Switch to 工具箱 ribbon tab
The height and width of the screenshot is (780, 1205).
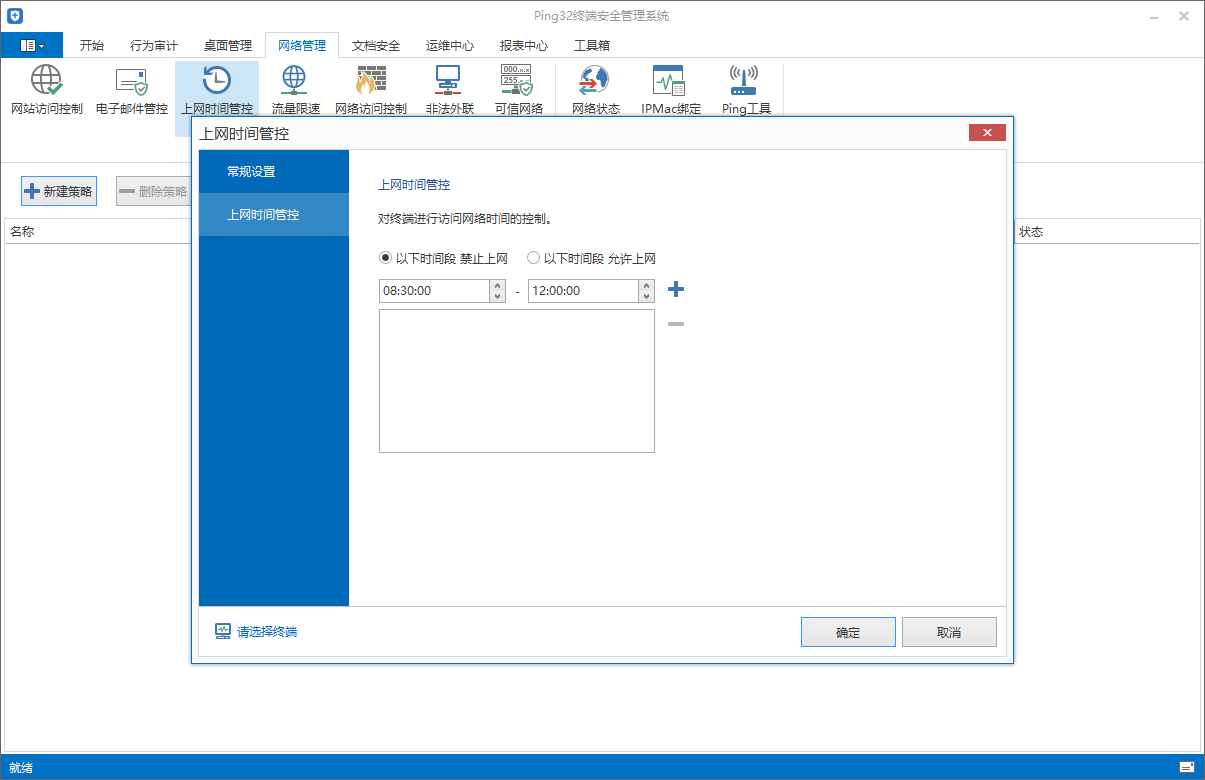tap(592, 45)
